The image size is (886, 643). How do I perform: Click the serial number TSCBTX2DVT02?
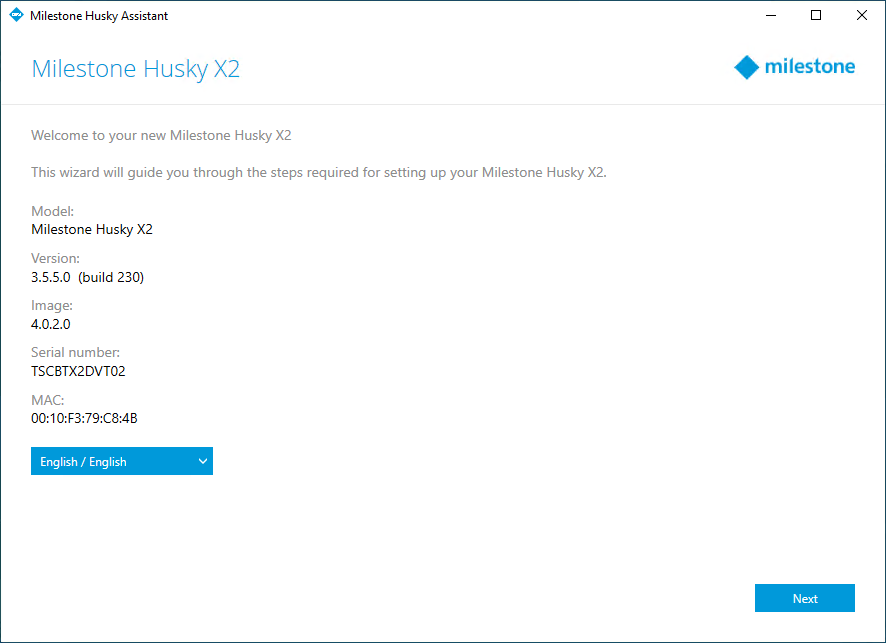coord(78,371)
